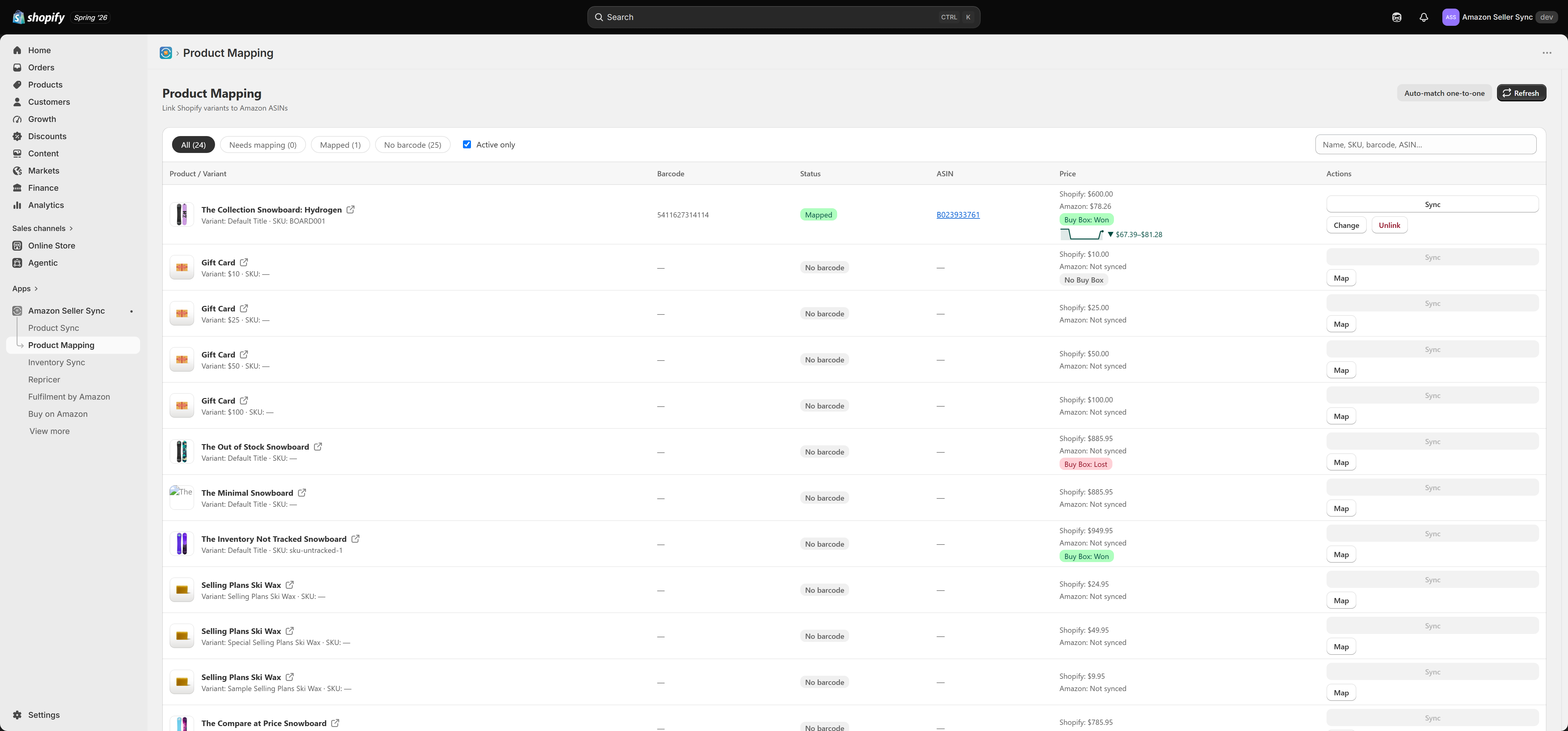Viewport: 1568px width, 731px height.
Task: Open external link for Inventory Not Tracked Snowboard
Action: click(355, 539)
